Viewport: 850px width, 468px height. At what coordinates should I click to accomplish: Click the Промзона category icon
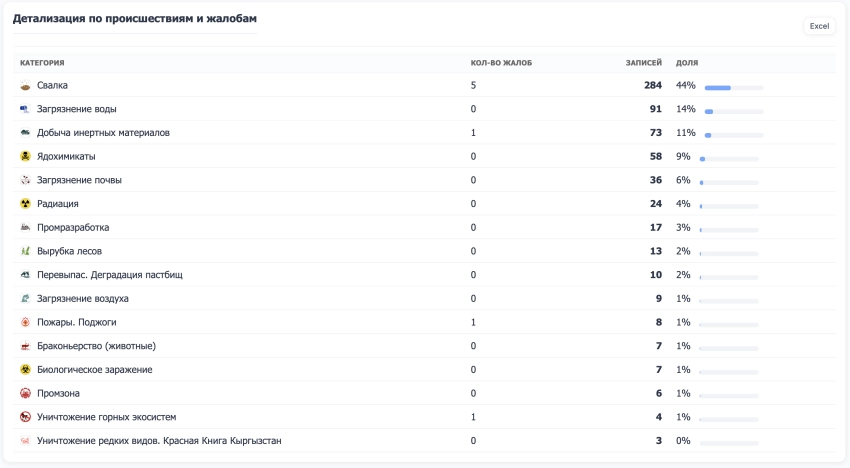pos(25,393)
